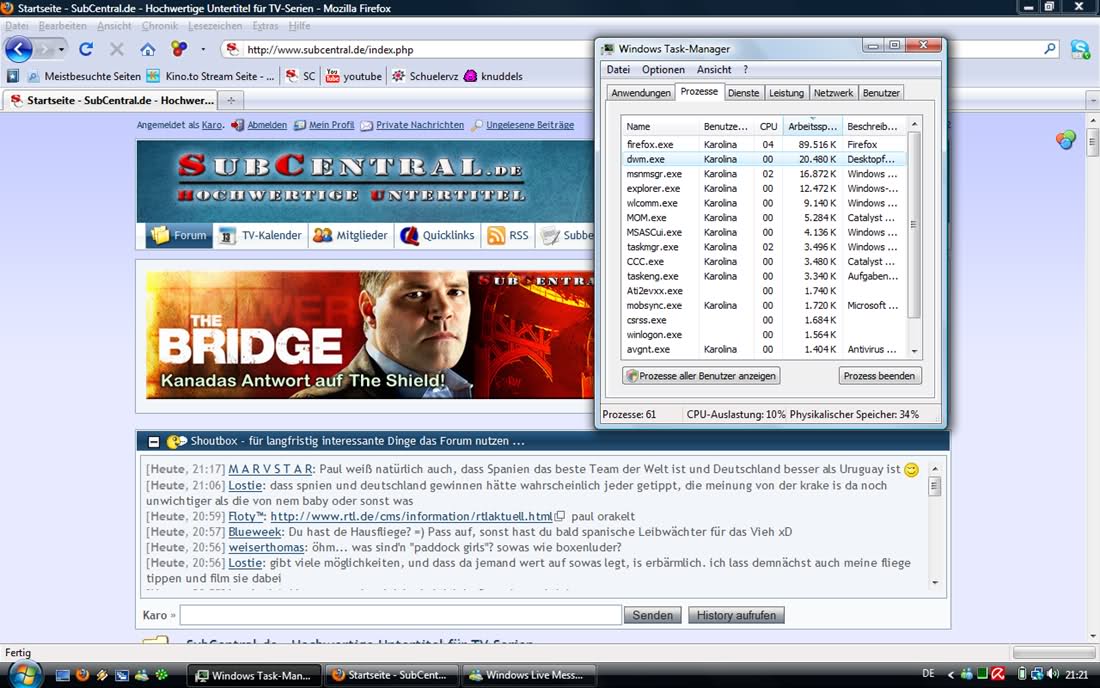The image size is (1100, 688).
Task: Switch to the Netzwerk tab
Action: click(x=833, y=93)
